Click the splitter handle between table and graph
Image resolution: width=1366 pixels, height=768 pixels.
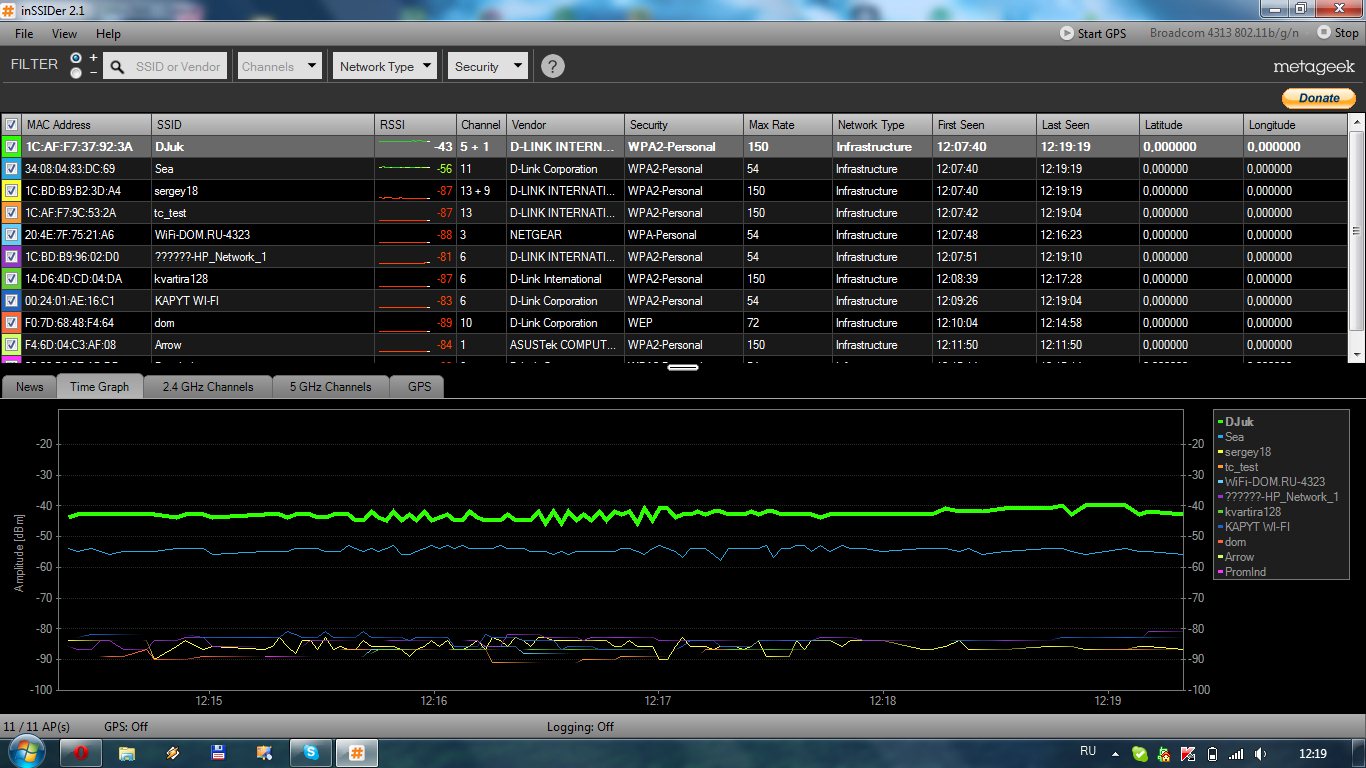683,367
